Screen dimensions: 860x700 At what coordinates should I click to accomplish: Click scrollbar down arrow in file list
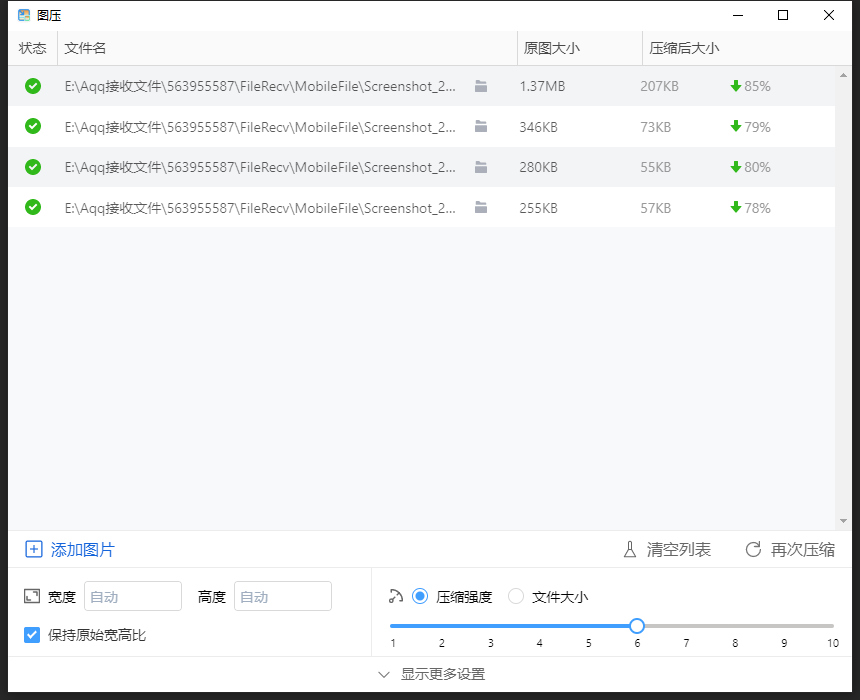click(x=844, y=521)
